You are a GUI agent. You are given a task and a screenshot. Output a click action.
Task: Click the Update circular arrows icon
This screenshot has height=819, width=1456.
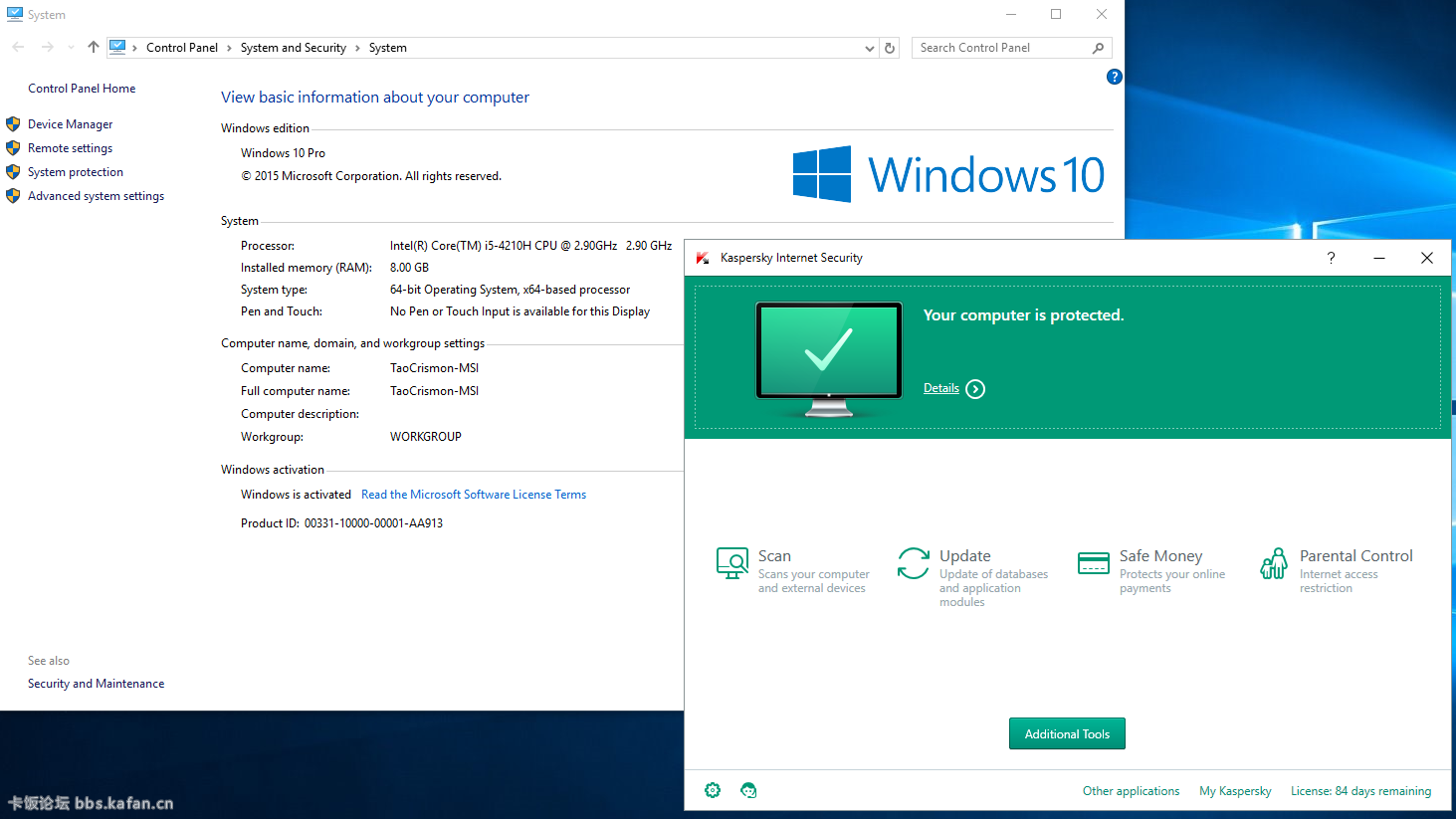pyautogui.click(x=913, y=563)
